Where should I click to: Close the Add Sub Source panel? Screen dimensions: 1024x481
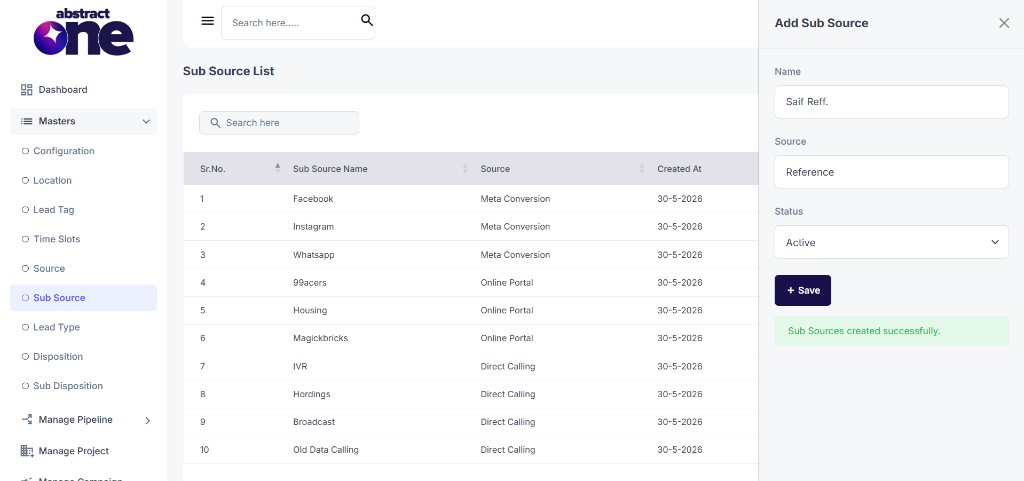tap(1004, 23)
